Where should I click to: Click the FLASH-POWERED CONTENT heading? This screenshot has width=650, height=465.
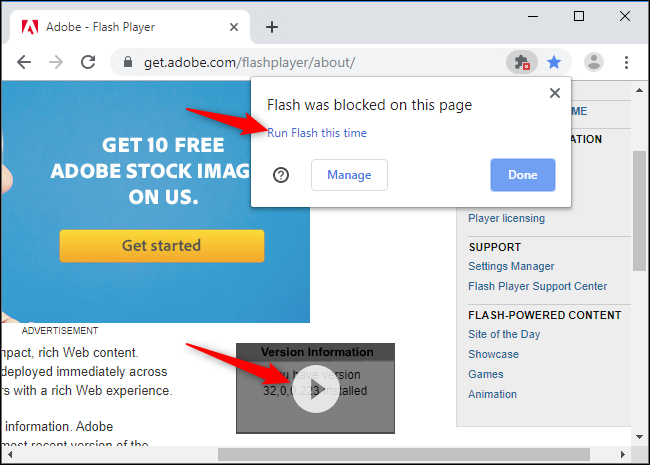(545, 315)
